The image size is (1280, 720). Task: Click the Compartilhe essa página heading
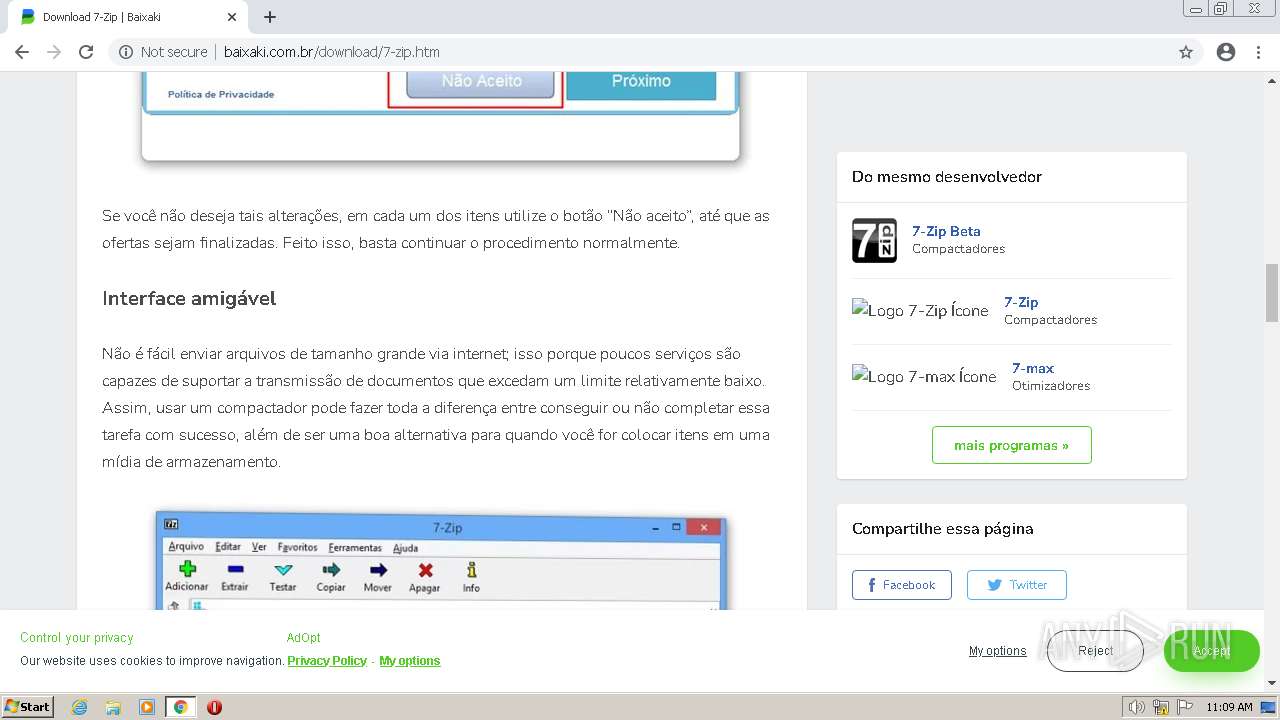point(943,529)
